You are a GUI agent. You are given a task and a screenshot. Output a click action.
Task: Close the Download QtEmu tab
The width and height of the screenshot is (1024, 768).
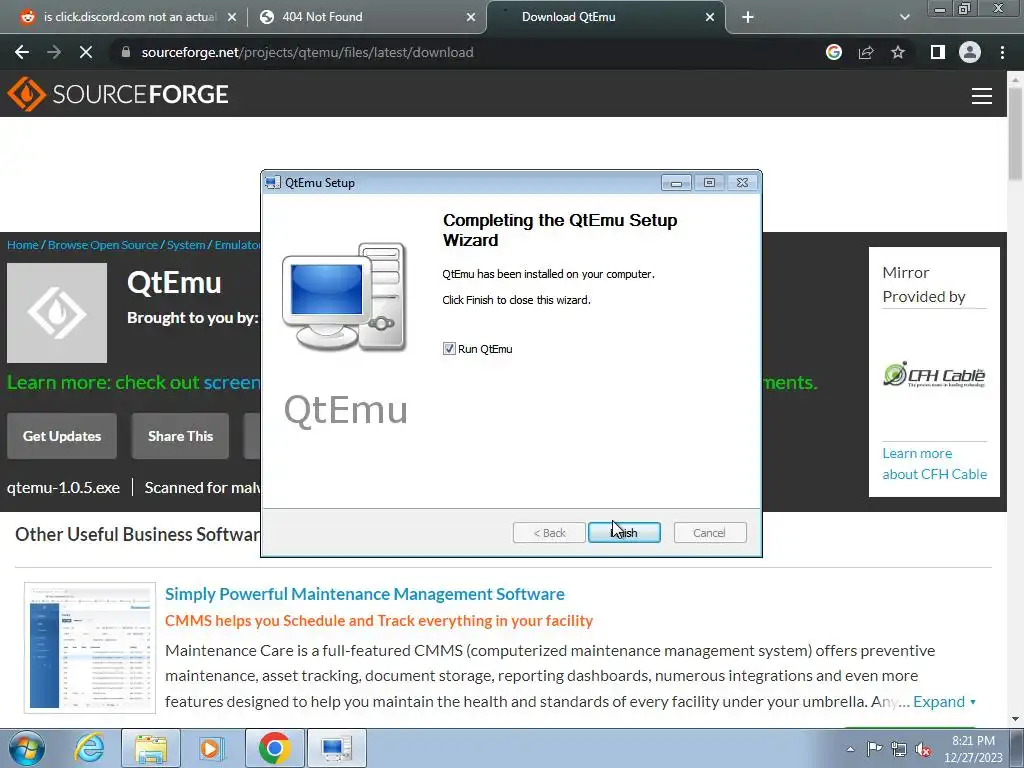point(710,18)
